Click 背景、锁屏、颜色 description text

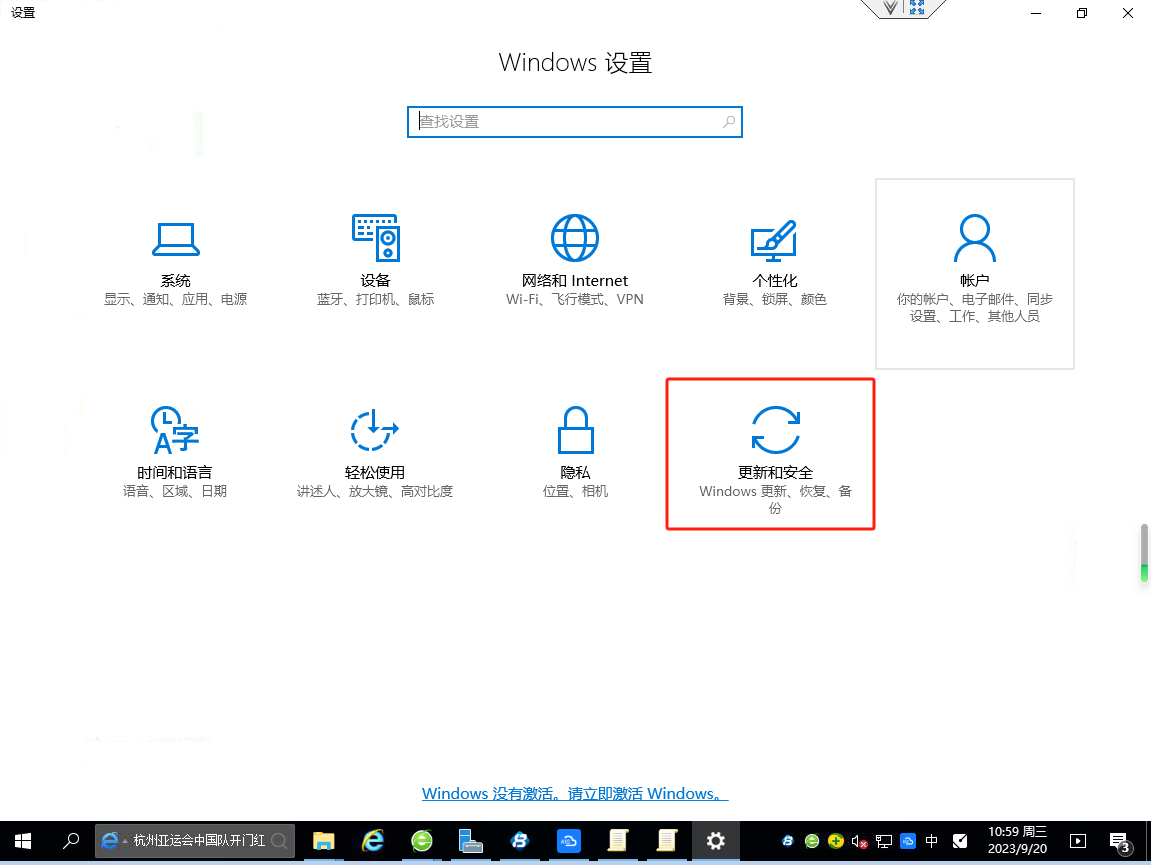coord(774,300)
